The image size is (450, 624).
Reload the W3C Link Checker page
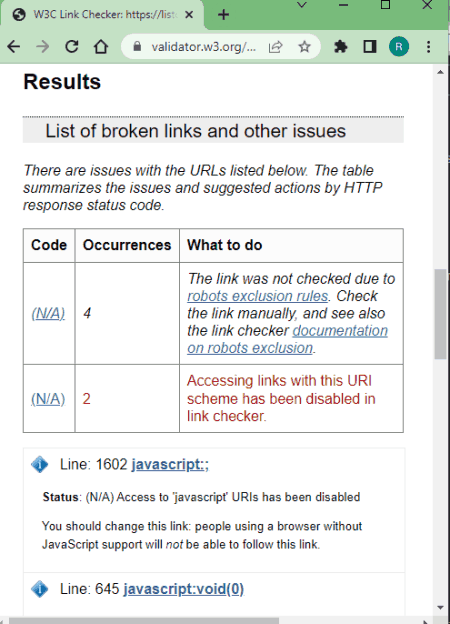click(72, 47)
